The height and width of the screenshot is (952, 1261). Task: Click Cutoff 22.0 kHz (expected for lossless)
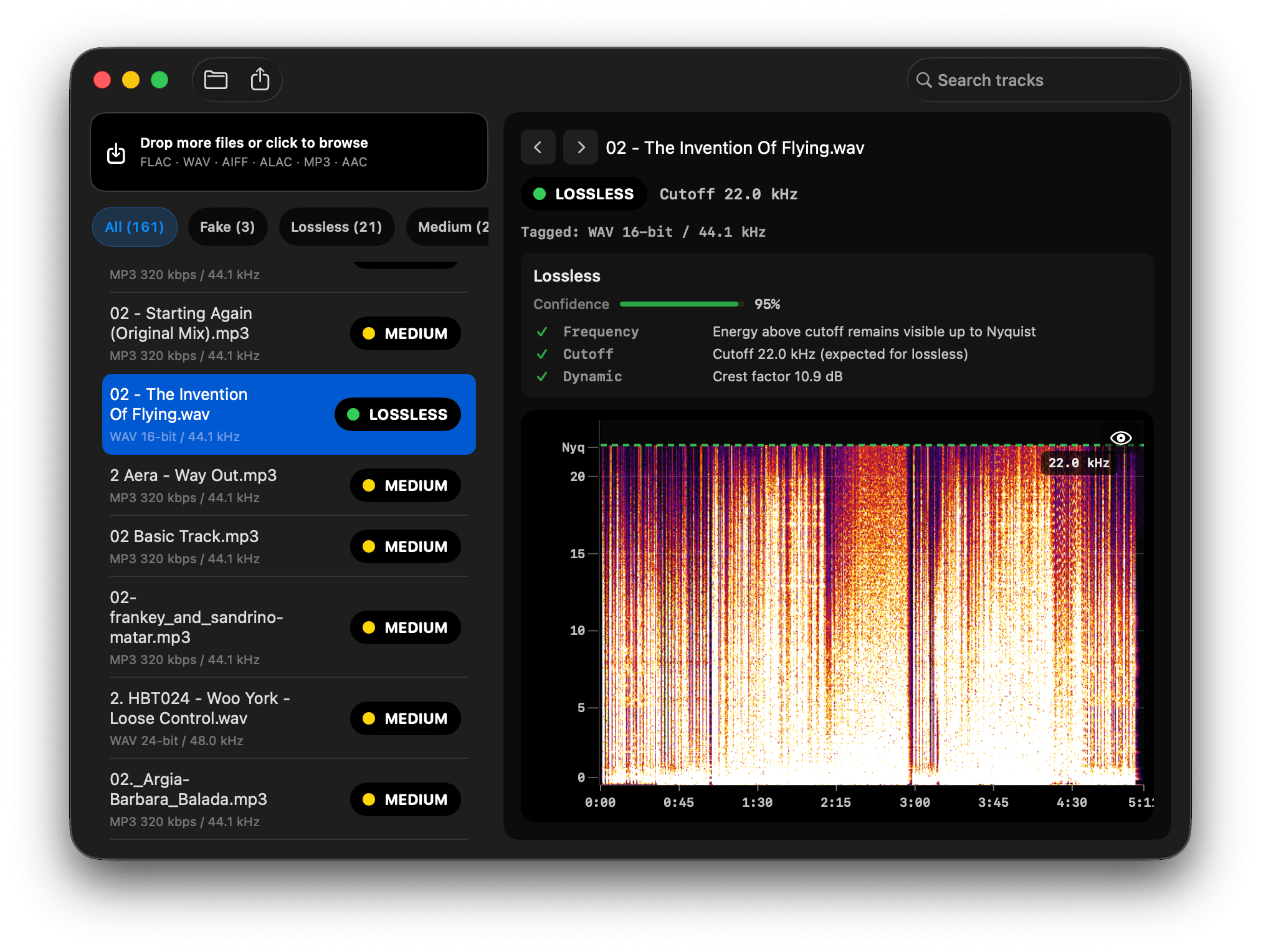[x=840, y=354]
